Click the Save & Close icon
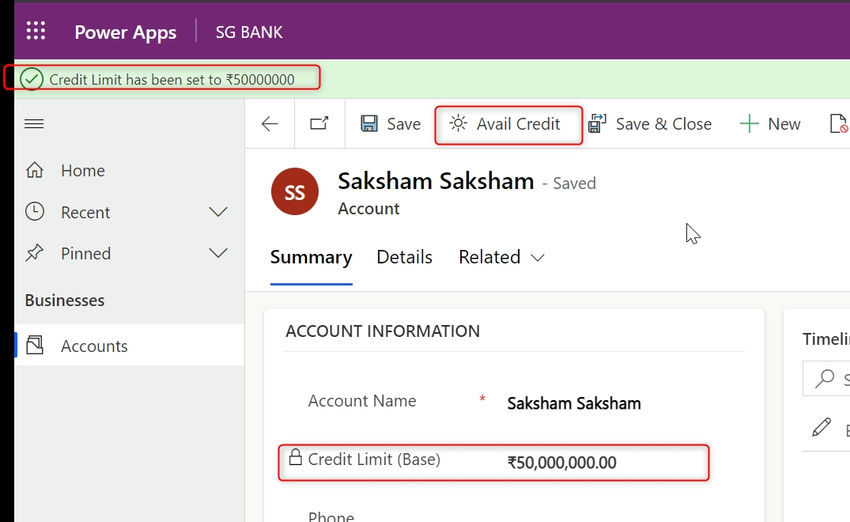Image resolution: width=850 pixels, height=522 pixels. (x=597, y=124)
